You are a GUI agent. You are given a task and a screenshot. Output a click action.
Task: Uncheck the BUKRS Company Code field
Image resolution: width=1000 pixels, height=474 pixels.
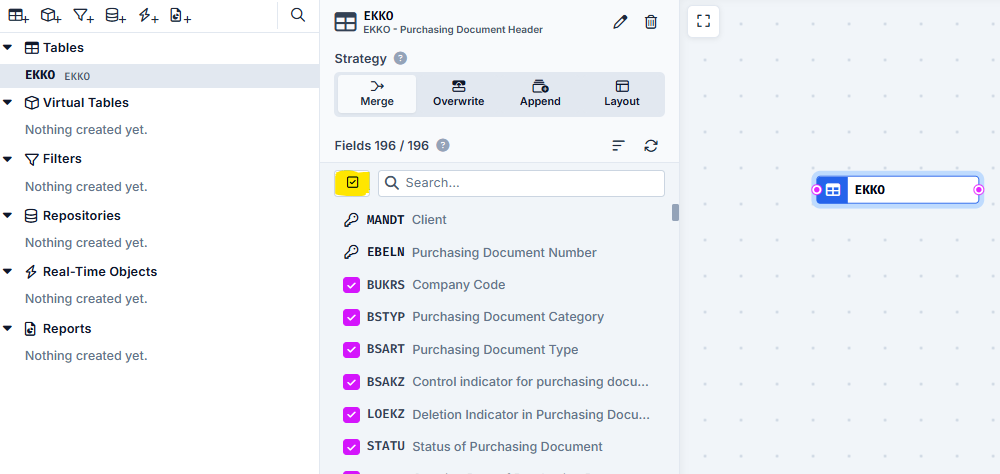click(x=351, y=285)
